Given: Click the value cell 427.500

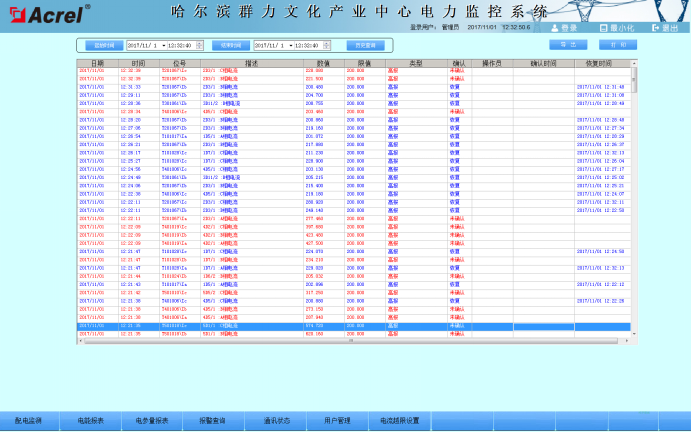Looking at the screenshot, I should (x=314, y=243).
